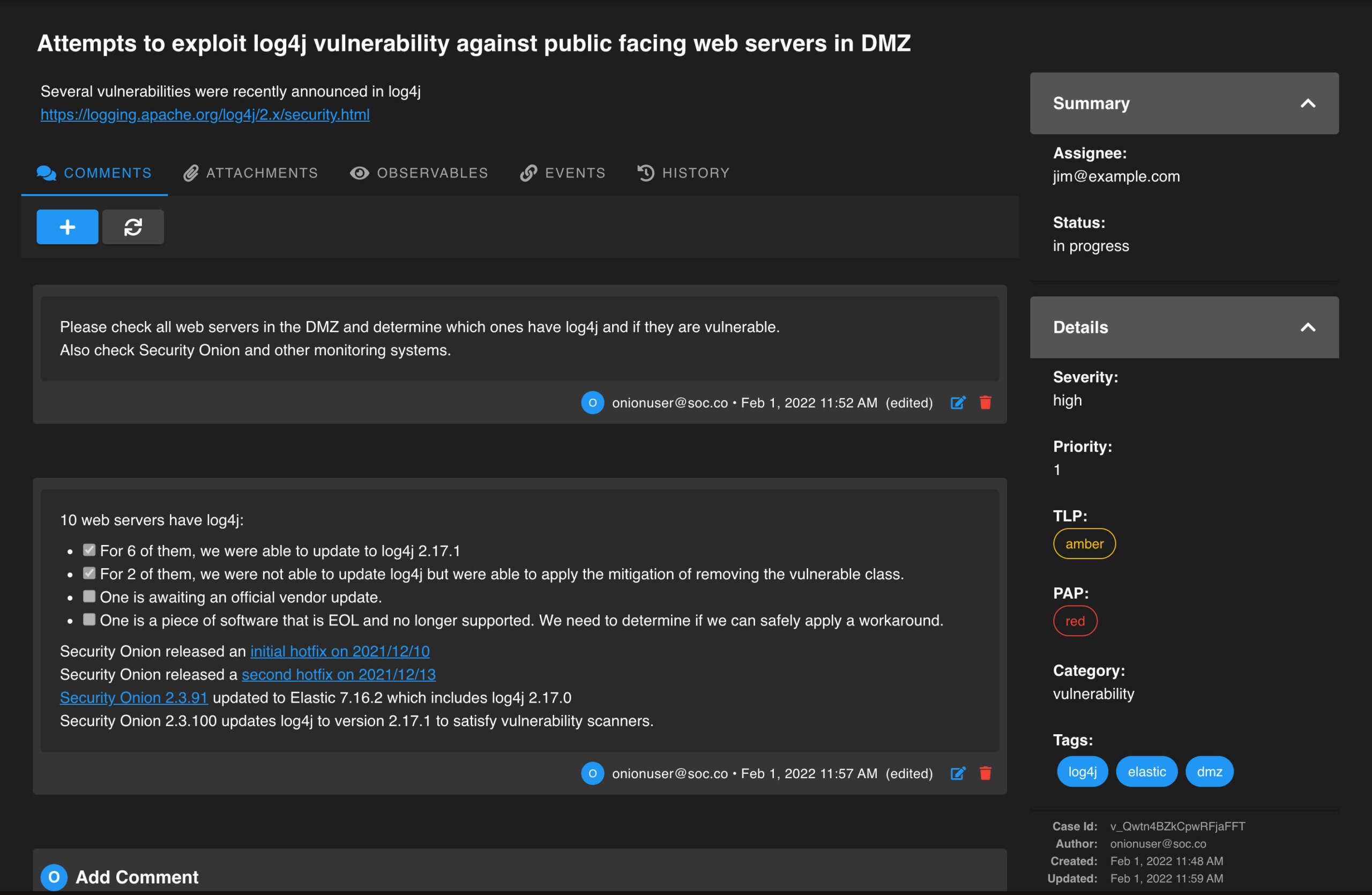Switch to the Observables tab
Image resolution: width=1372 pixels, height=895 pixels.
pyautogui.click(x=419, y=173)
